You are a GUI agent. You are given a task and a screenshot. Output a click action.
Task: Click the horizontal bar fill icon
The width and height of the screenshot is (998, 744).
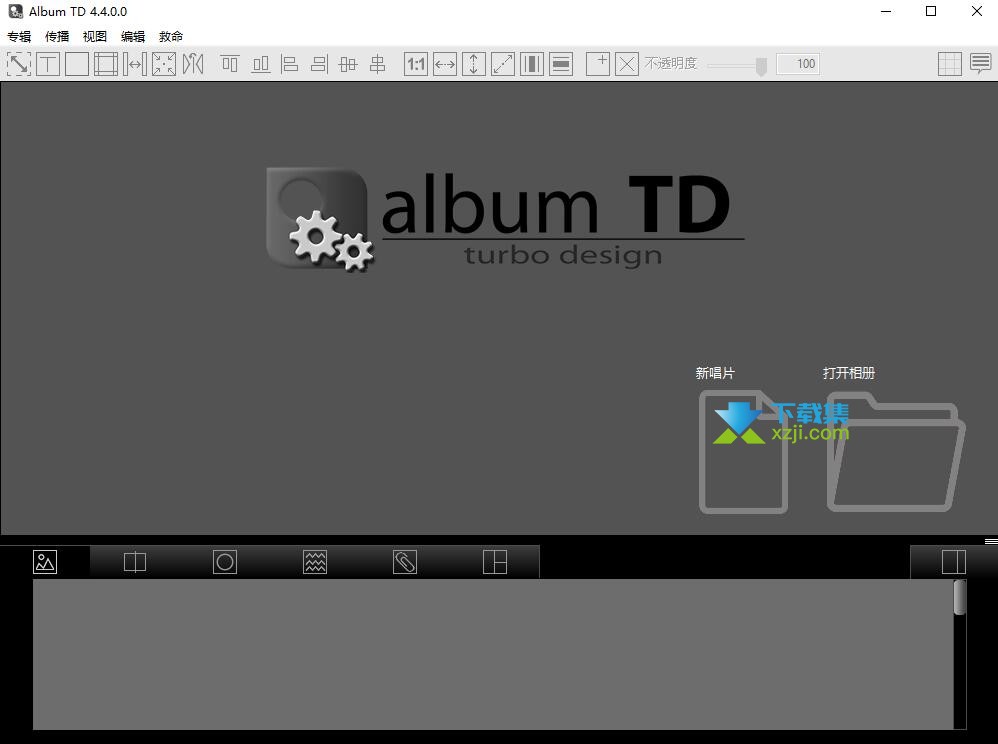(561, 64)
